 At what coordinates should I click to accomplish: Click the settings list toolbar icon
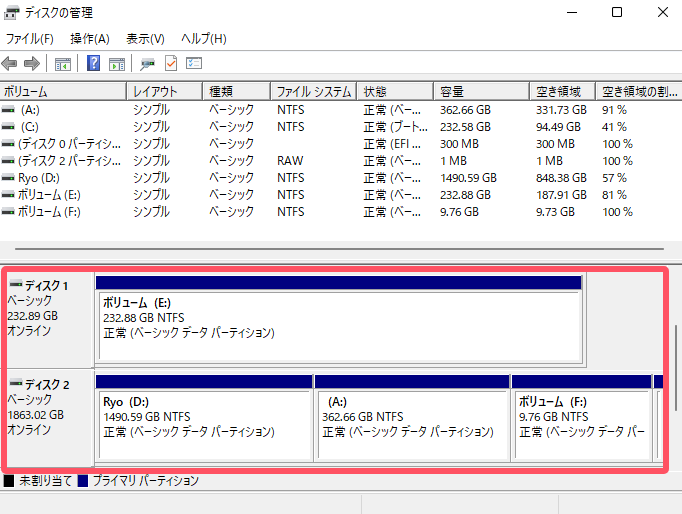tap(194, 63)
